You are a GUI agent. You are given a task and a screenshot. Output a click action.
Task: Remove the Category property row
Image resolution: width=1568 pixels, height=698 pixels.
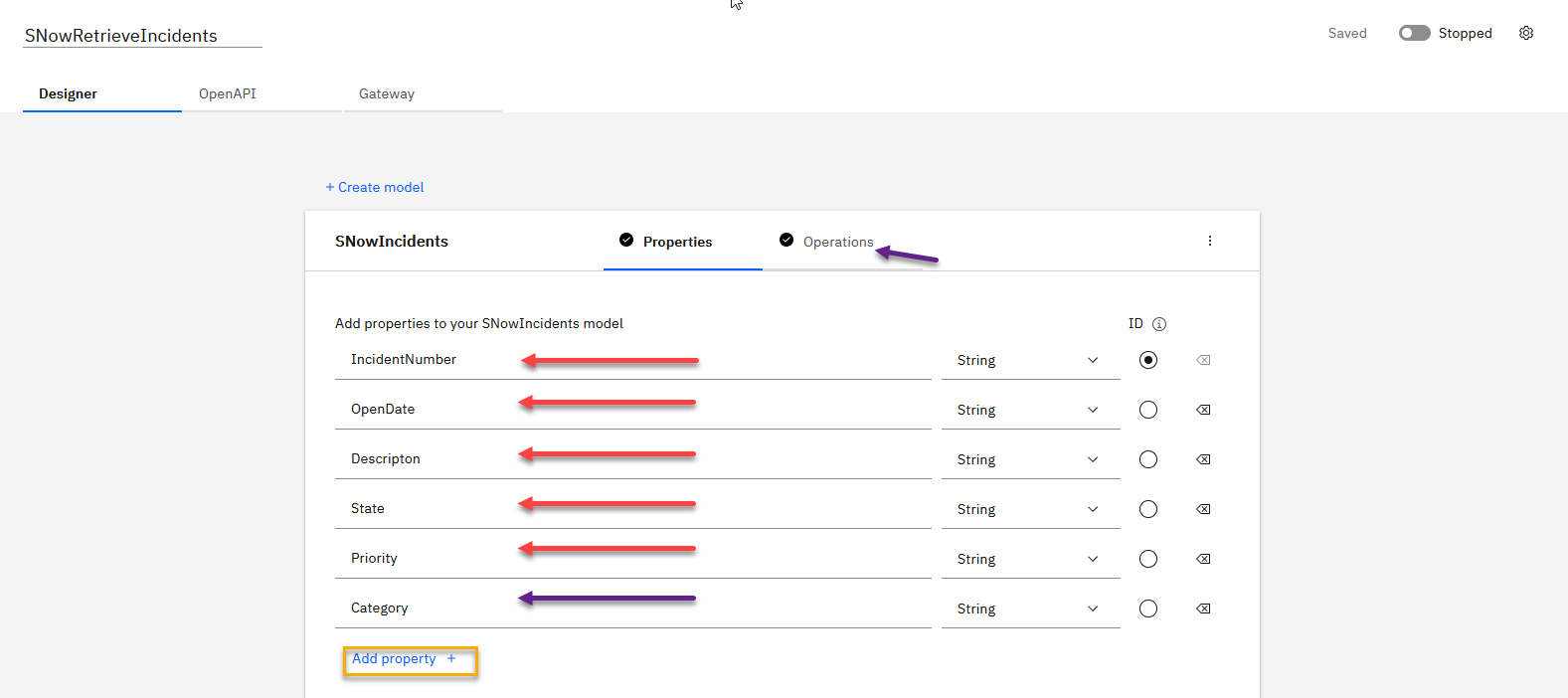point(1203,609)
